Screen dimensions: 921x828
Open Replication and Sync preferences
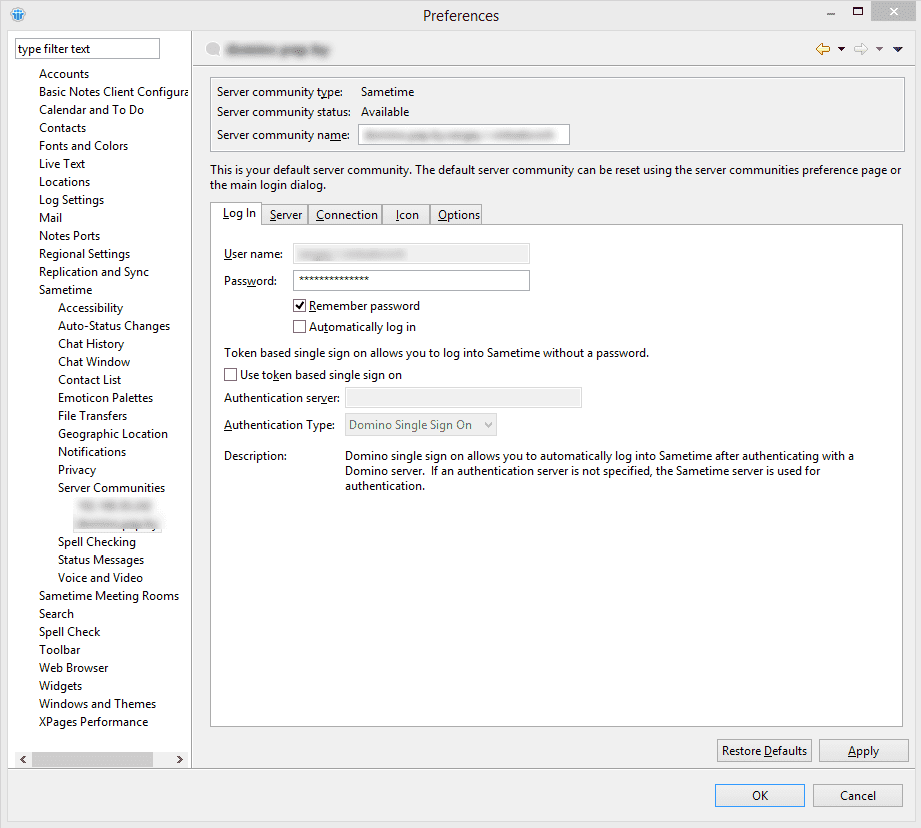(93, 272)
